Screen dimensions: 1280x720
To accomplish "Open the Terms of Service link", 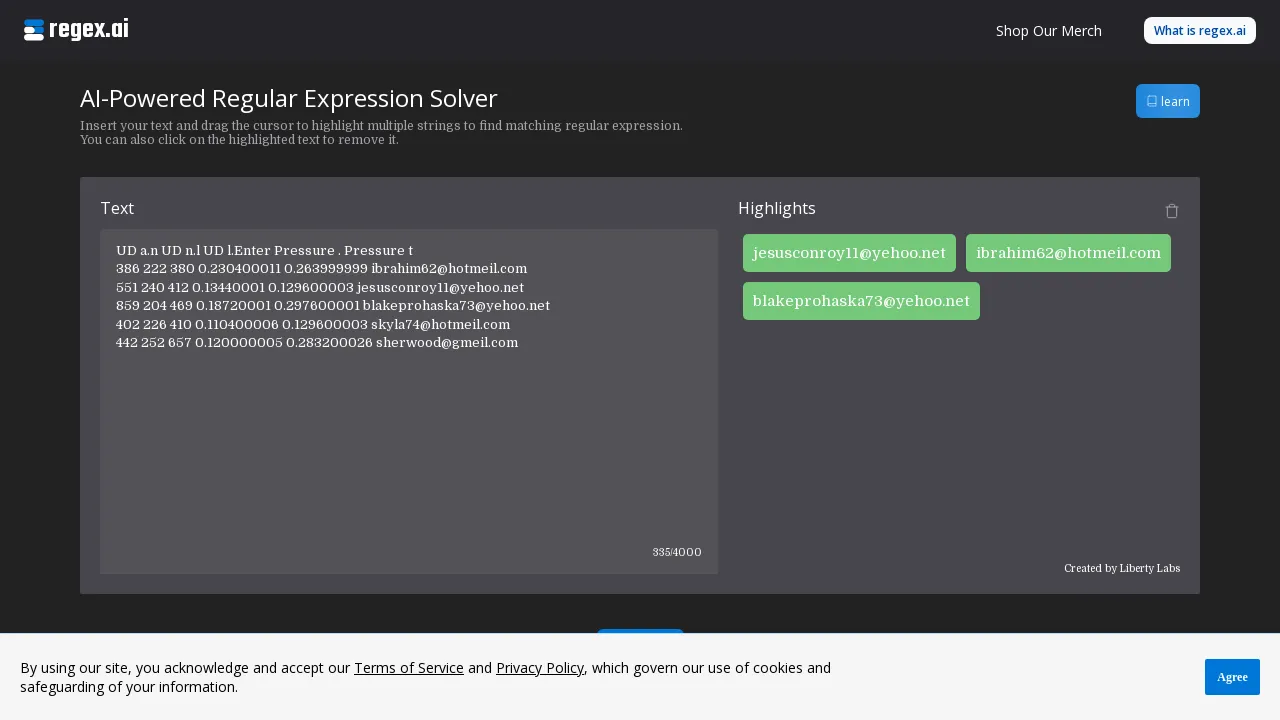I will pos(409,668).
